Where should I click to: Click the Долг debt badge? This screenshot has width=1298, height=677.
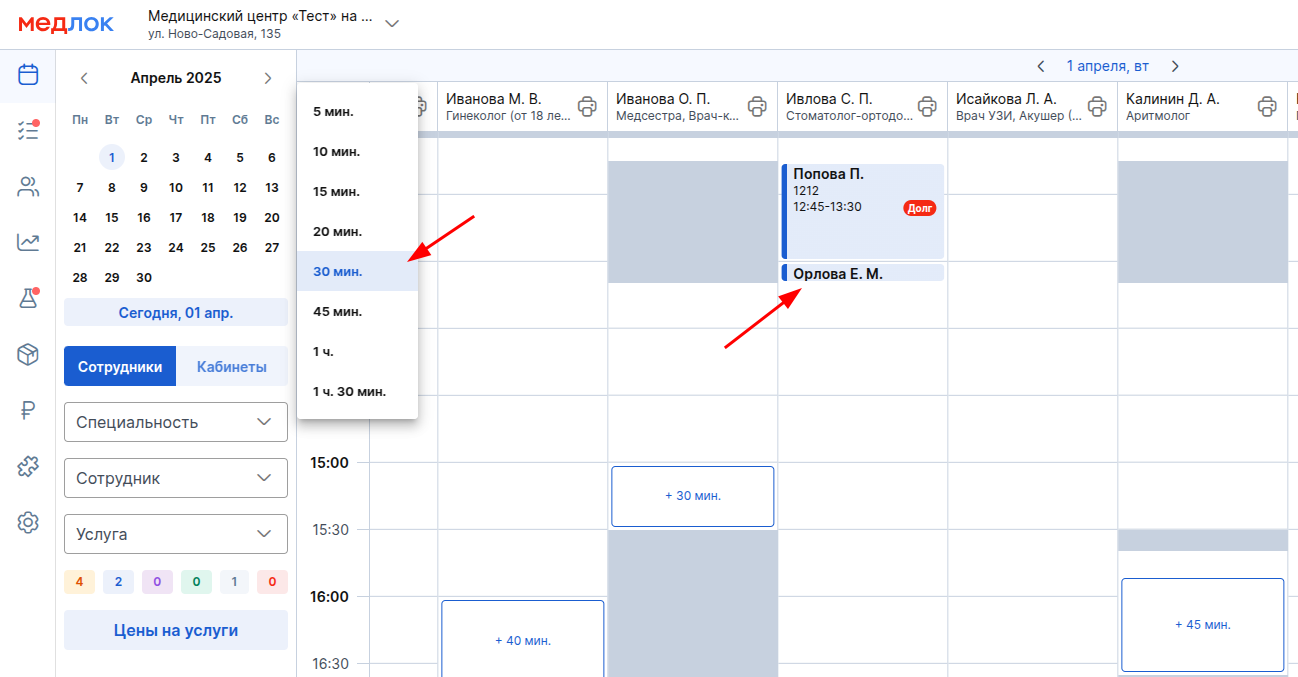tap(919, 208)
